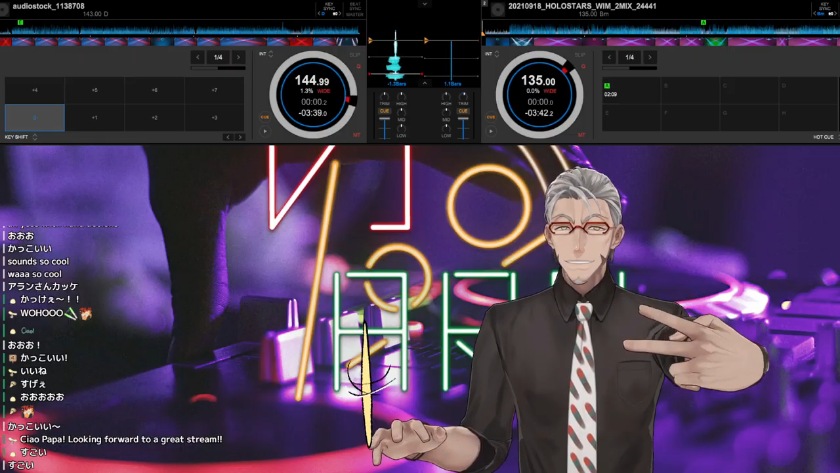The height and width of the screenshot is (473, 840).
Task: Set deck 1 as sync MASTER
Action: coord(355,14)
